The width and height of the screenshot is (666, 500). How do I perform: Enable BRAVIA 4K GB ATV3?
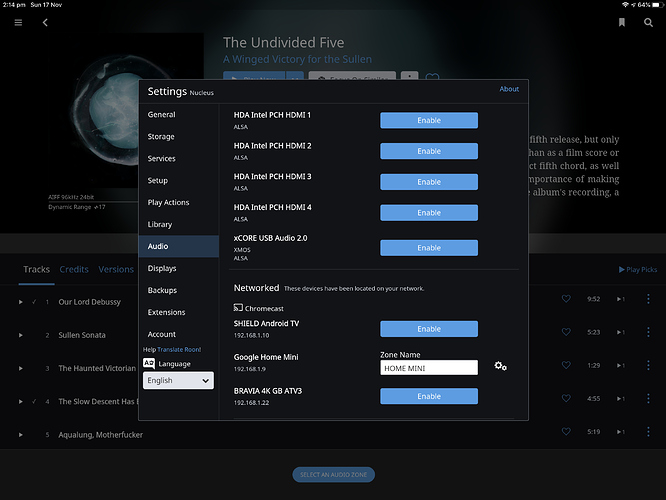click(429, 396)
